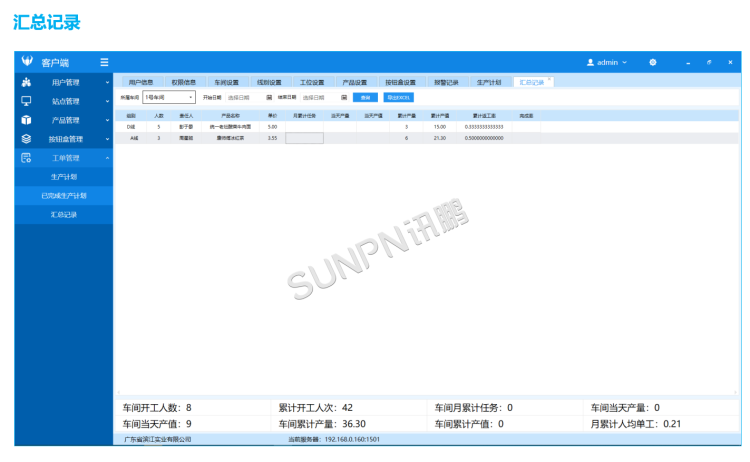
Task: Switch to the 预警记录 tab
Action: click(446, 82)
